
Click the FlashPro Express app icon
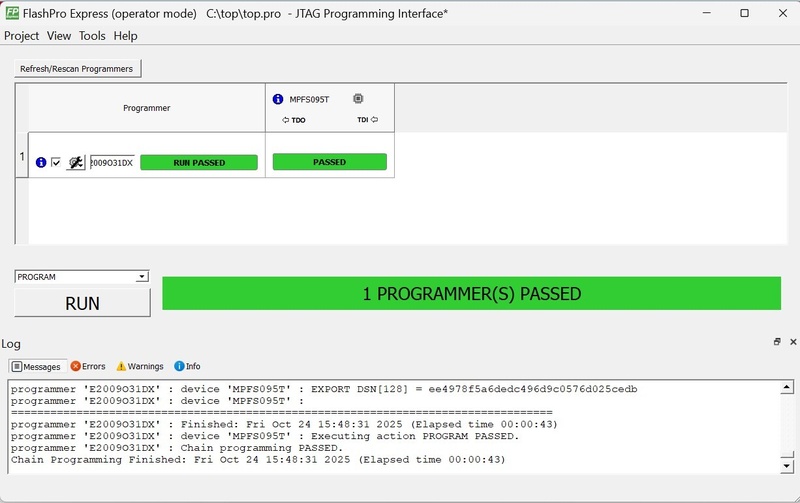[x=12, y=13]
